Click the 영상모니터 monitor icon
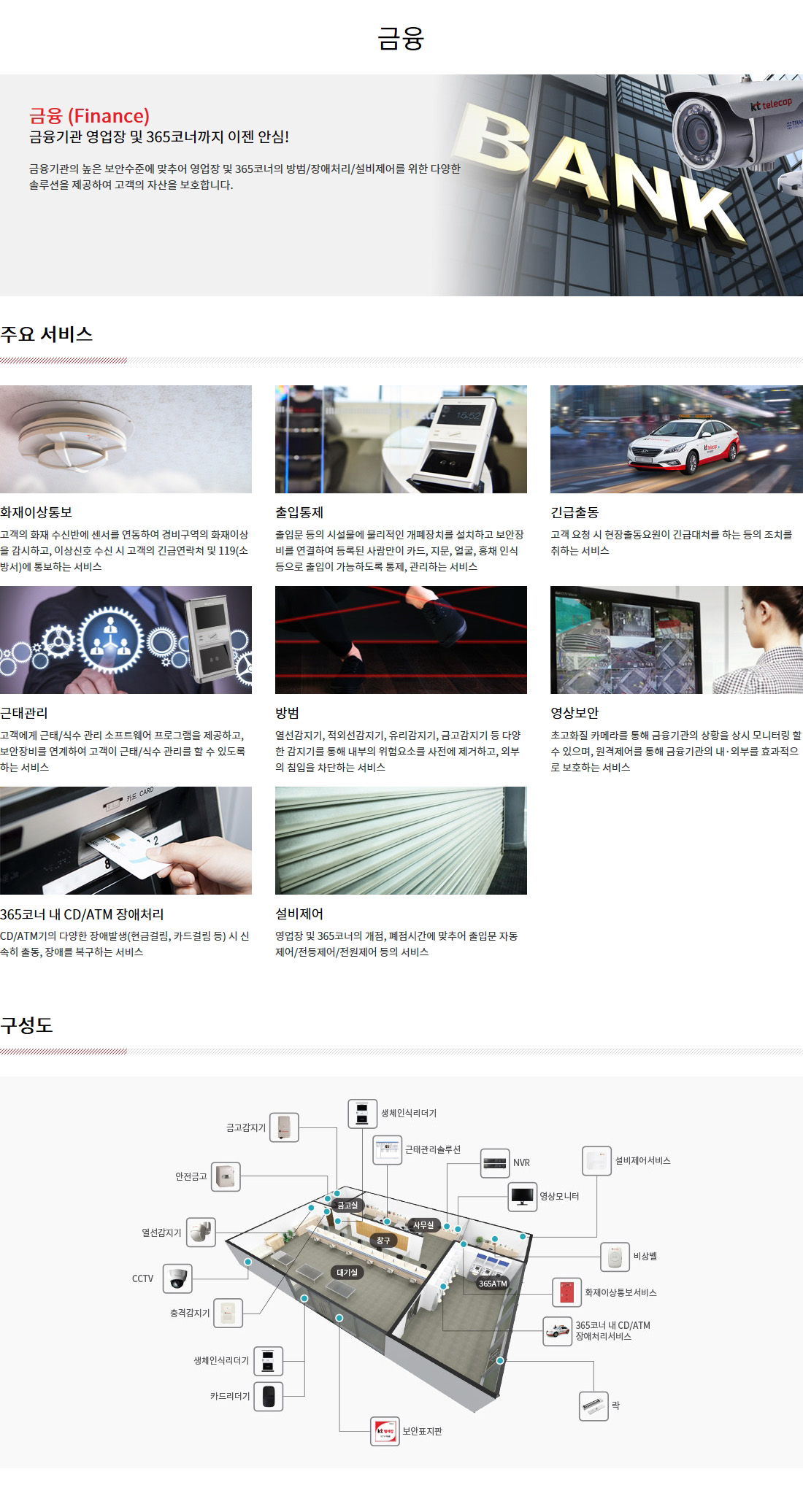803x1512 pixels. 522,1197
